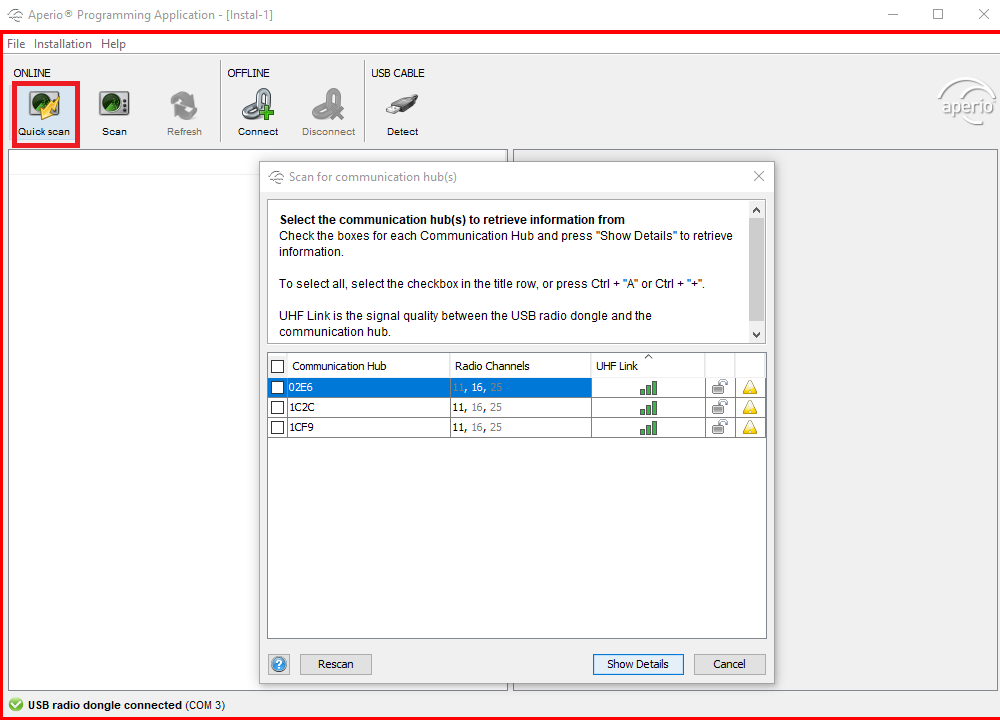Open help via blue question mark icon

pos(279,664)
